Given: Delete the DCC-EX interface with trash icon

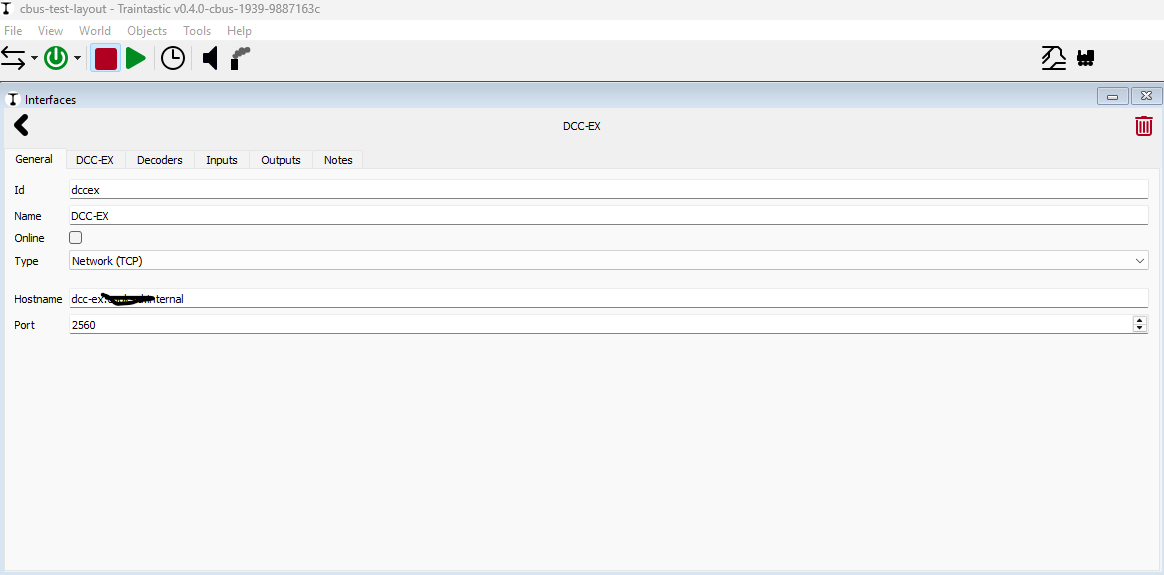Looking at the screenshot, I should (1143, 126).
